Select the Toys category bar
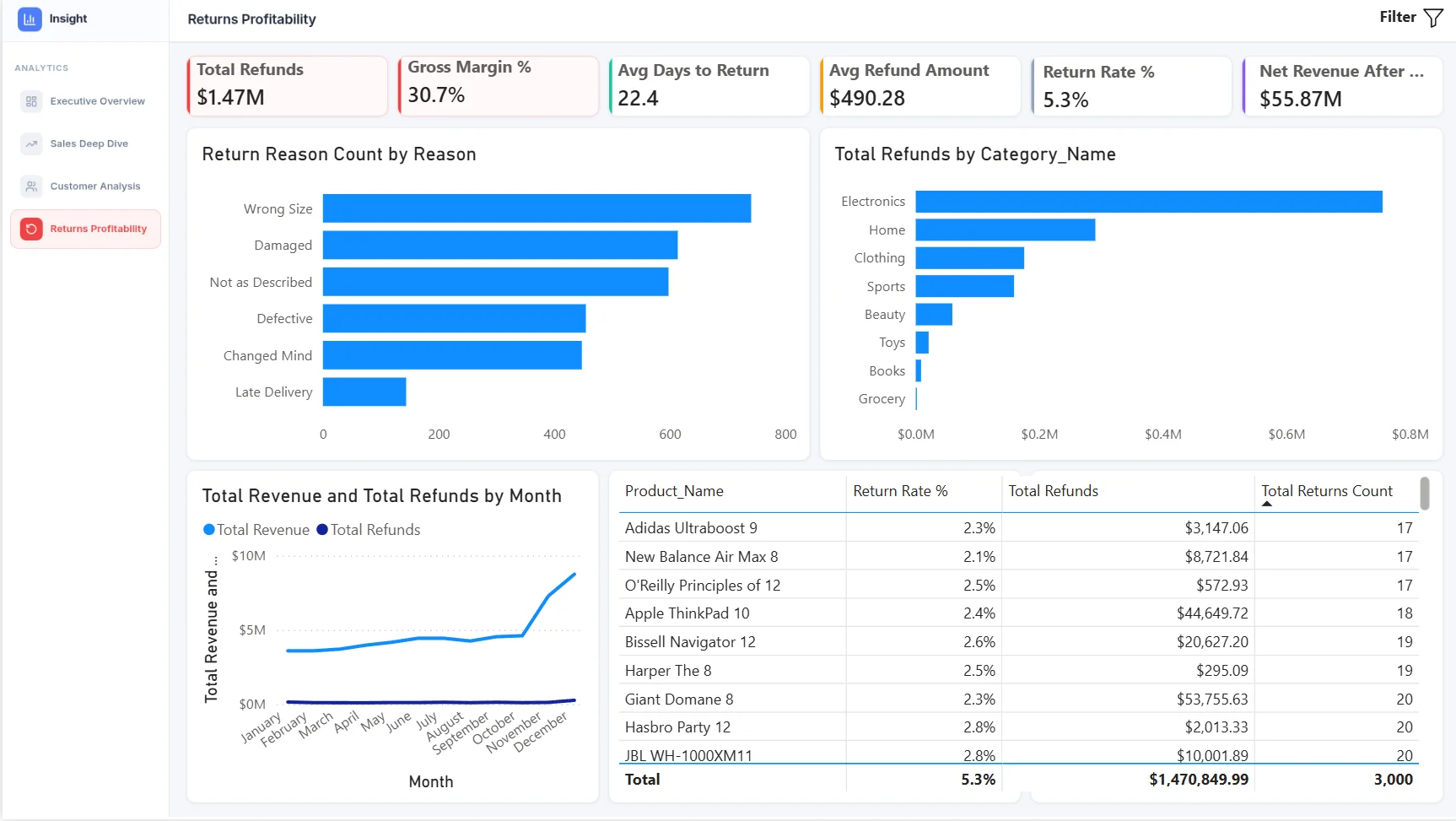The width and height of the screenshot is (1456, 821). (922, 343)
